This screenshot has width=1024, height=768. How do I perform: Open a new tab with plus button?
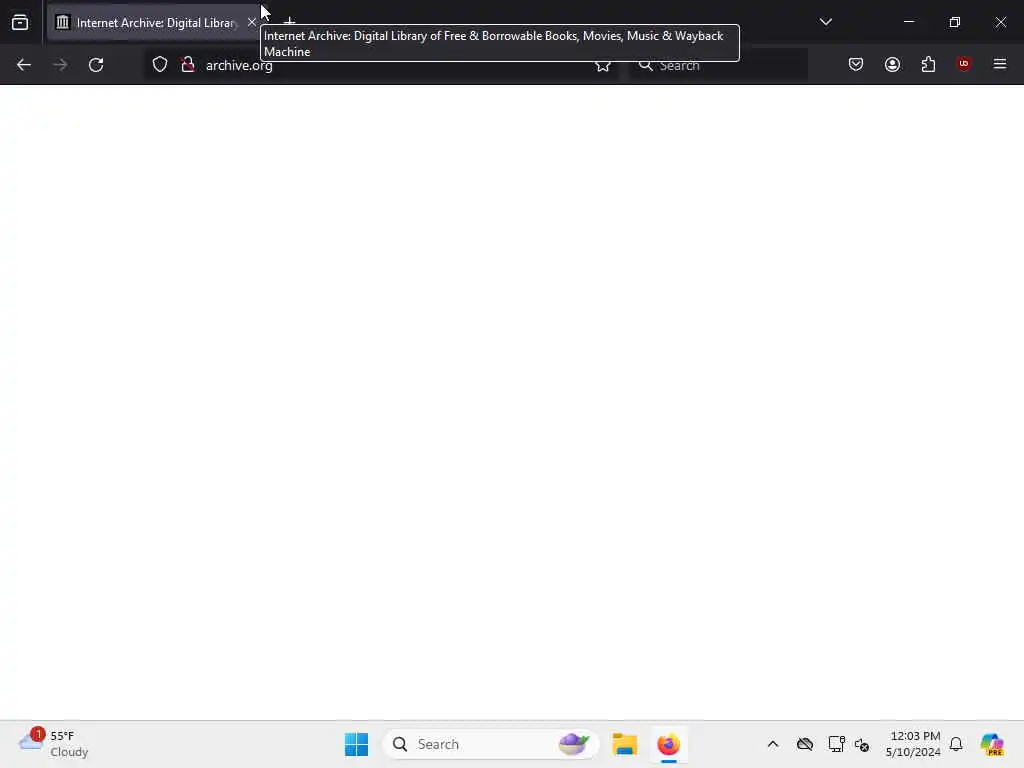pos(289,22)
